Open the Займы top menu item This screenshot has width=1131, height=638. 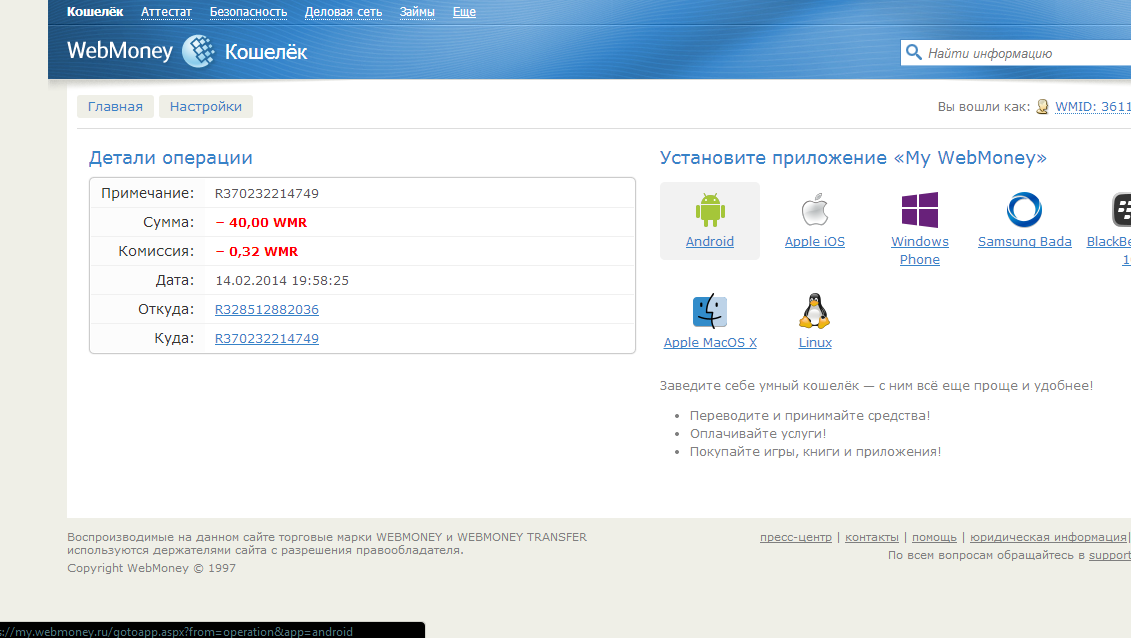(417, 12)
